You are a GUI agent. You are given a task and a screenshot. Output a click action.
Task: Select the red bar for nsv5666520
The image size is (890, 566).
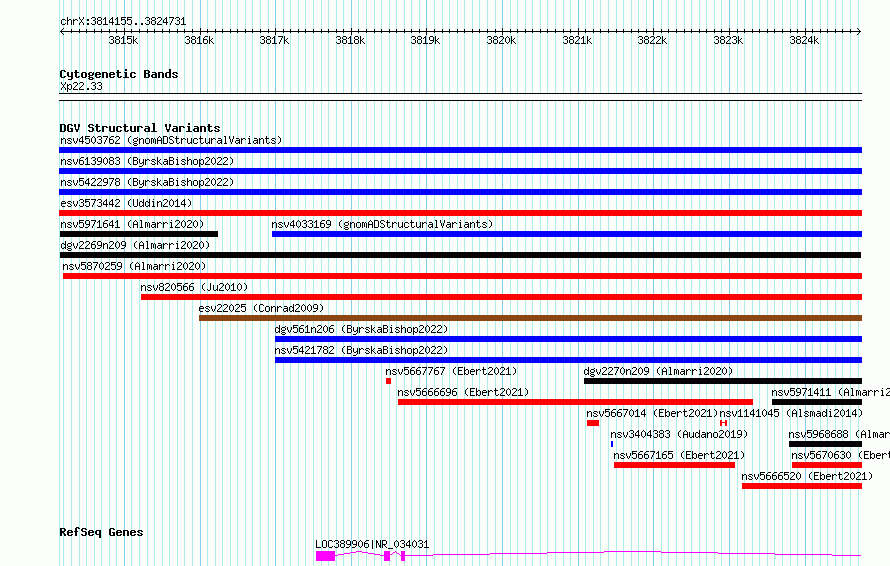coord(801,487)
